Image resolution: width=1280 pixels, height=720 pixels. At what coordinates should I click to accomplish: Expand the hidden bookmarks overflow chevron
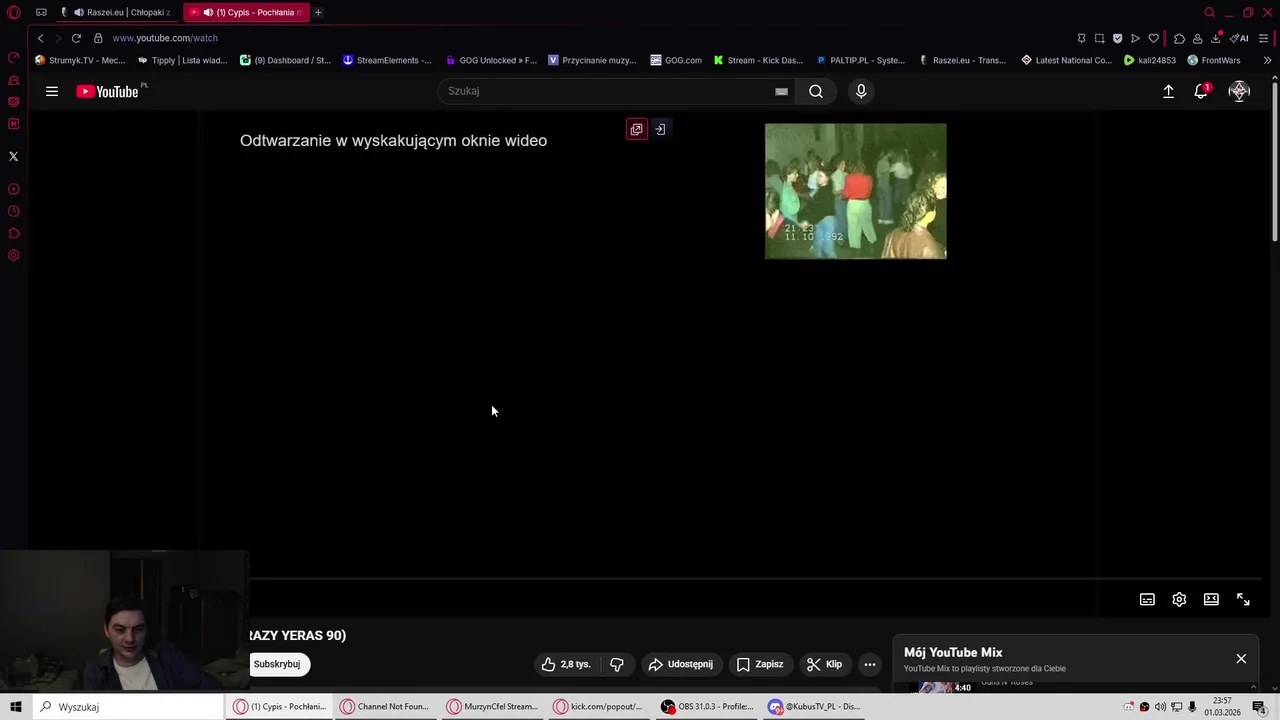click(x=1267, y=60)
